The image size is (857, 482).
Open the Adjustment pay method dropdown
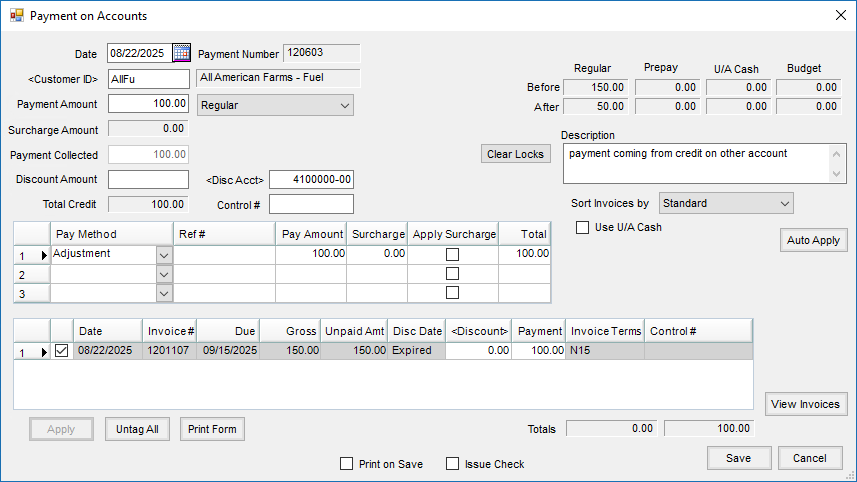coord(164,255)
